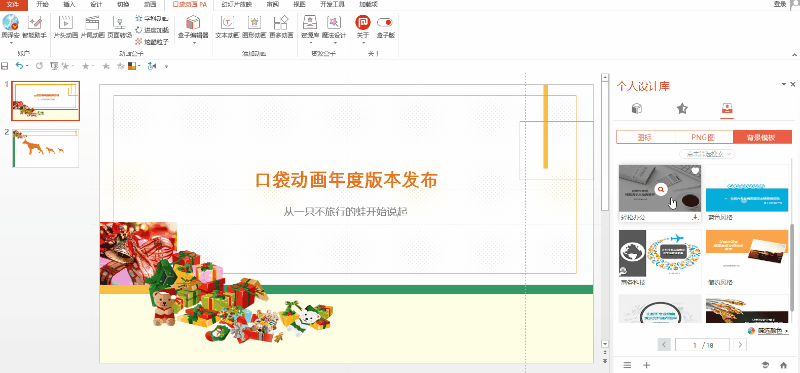Favorite the gray office template heart
This screenshot has height=373, width=800.
pyautogui.click(x=695, y=170)
